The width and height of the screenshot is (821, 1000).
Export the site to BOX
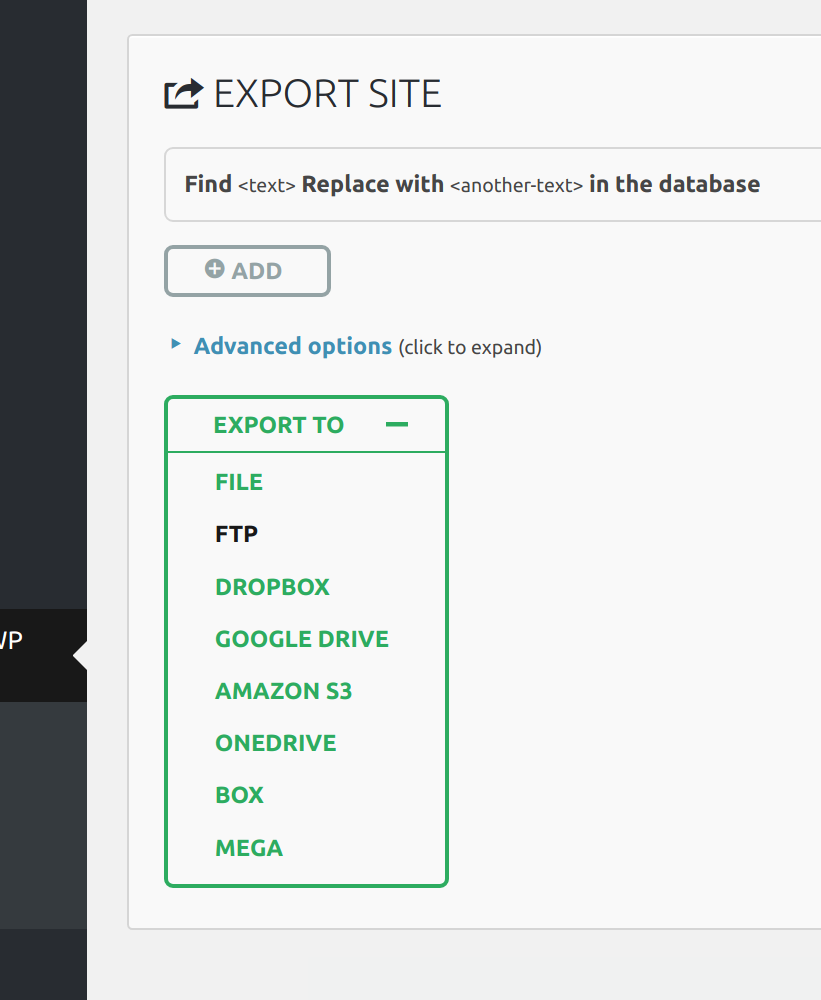pos(240,795)
